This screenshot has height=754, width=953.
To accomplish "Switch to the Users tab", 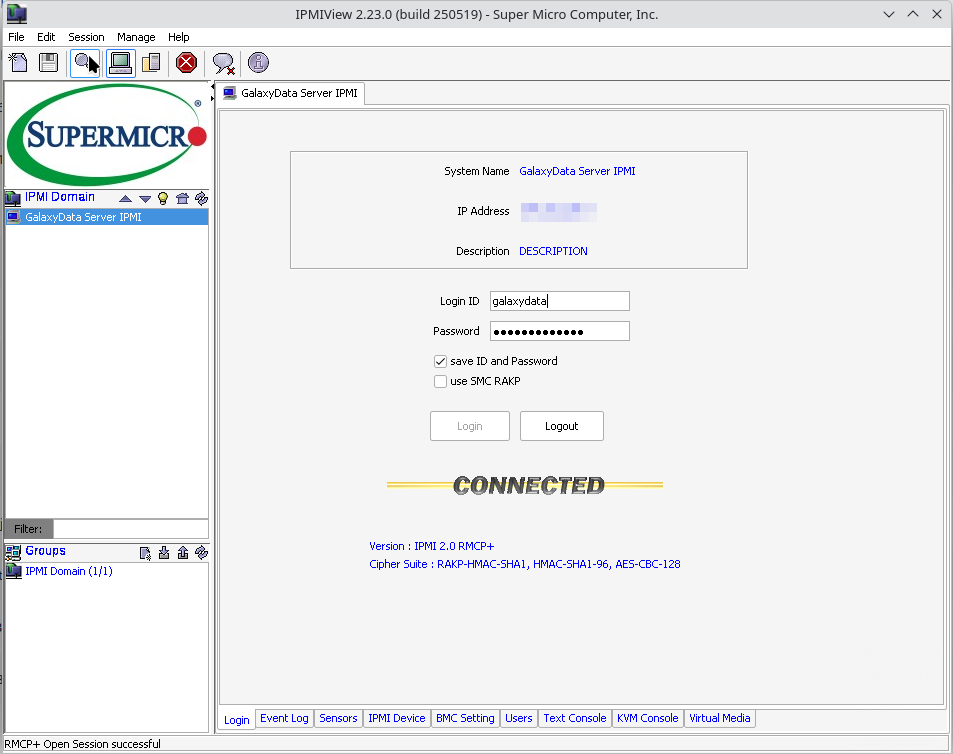I will (x=519, y=718).
